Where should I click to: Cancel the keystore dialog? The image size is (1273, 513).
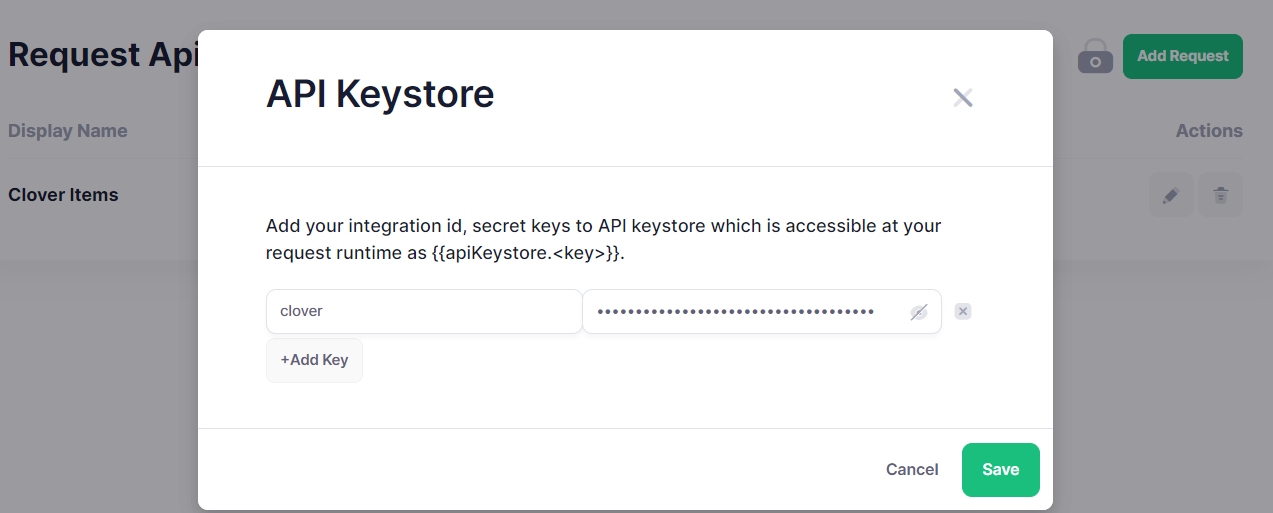coord(912,470)
